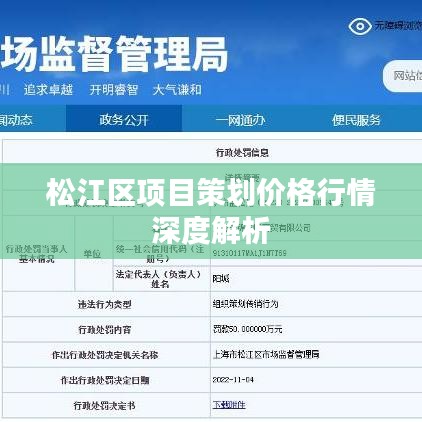Select the 法定代表人（负责人）姓名 label
422x422 pixels.
pos(159,279)
